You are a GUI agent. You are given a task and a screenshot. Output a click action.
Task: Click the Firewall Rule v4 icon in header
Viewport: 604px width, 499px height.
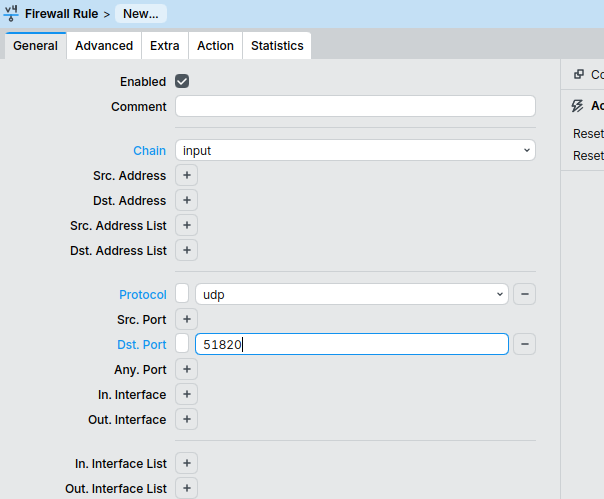coord(11,13)
